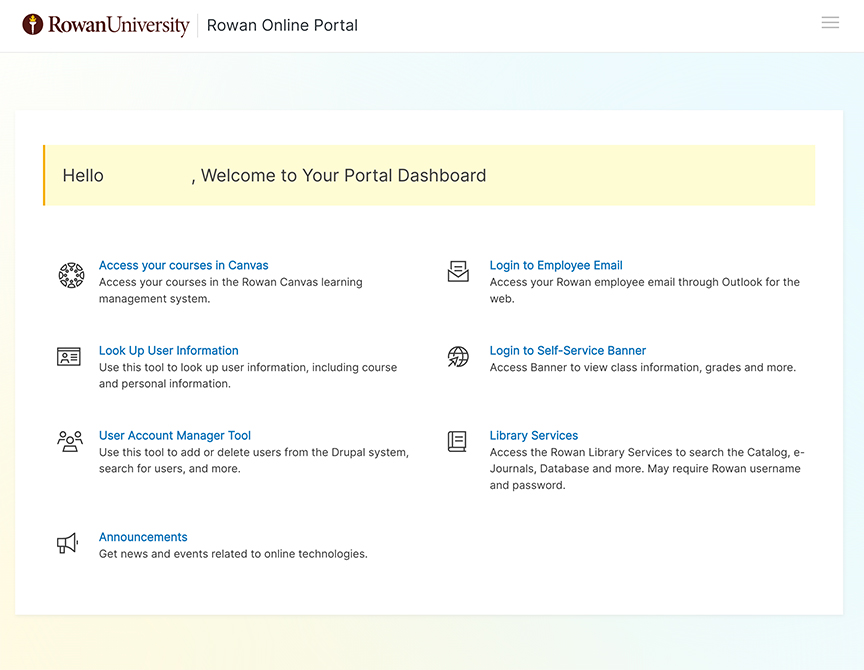Open the hamburger navigation menu
This screenshot has width=864, height=670.
(x=830, y=23)
